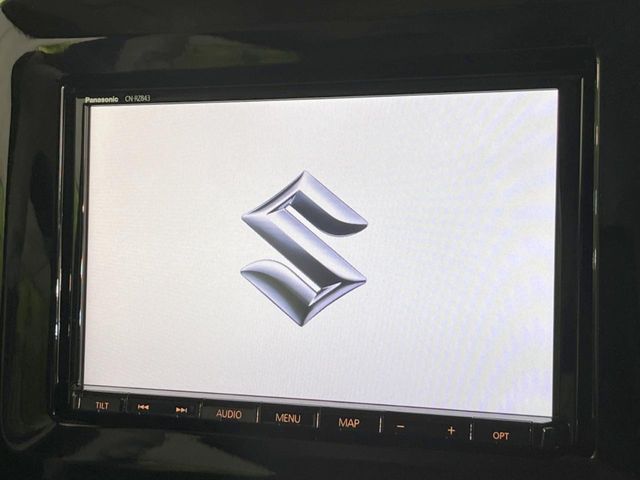This screenshot has height=480, width=640.
Task: Lower volume with the minus button
Action: click(x=400, y=427)
